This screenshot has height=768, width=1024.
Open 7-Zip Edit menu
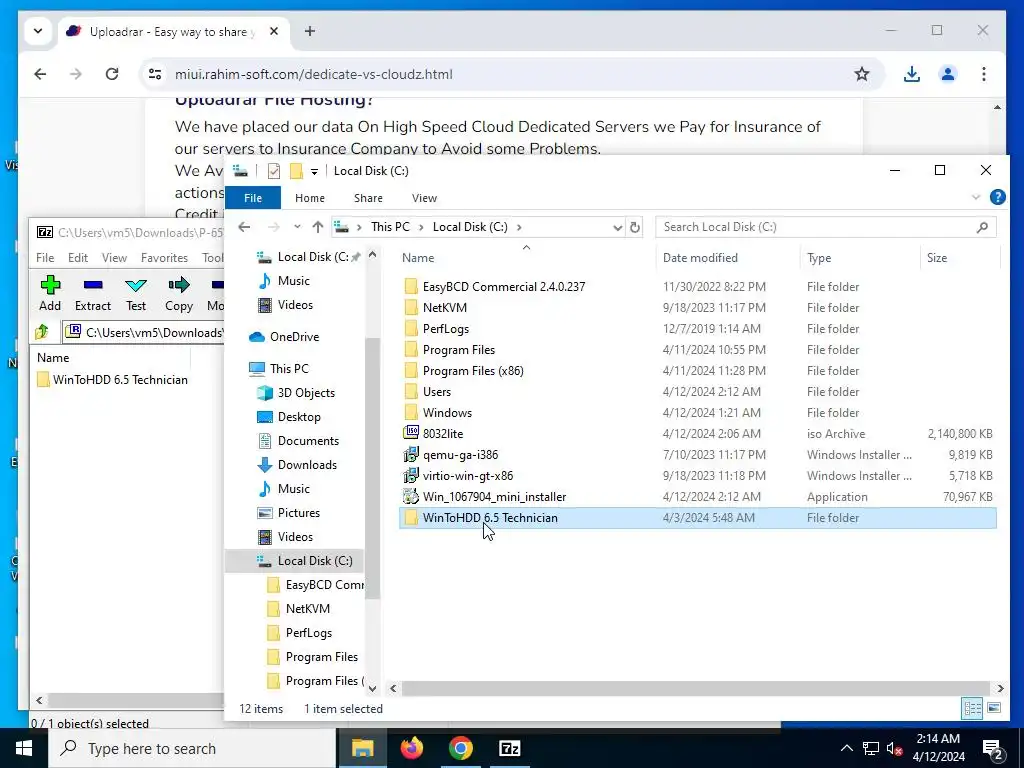tap(78, 258)
